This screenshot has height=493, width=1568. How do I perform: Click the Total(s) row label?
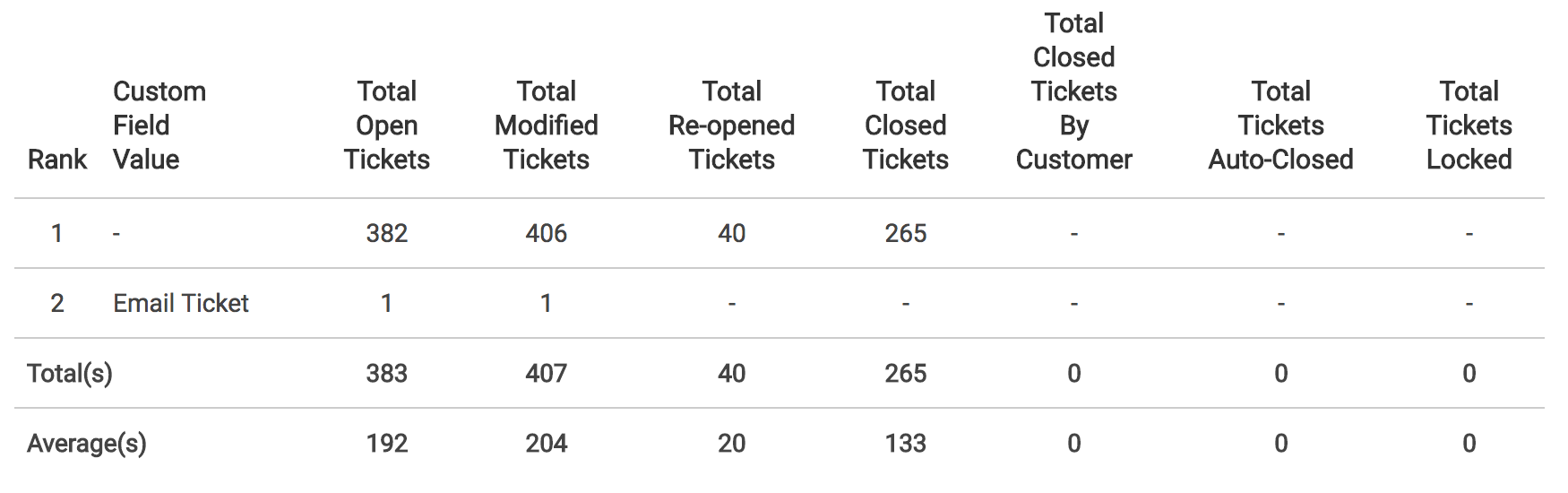tap(70, 373)
